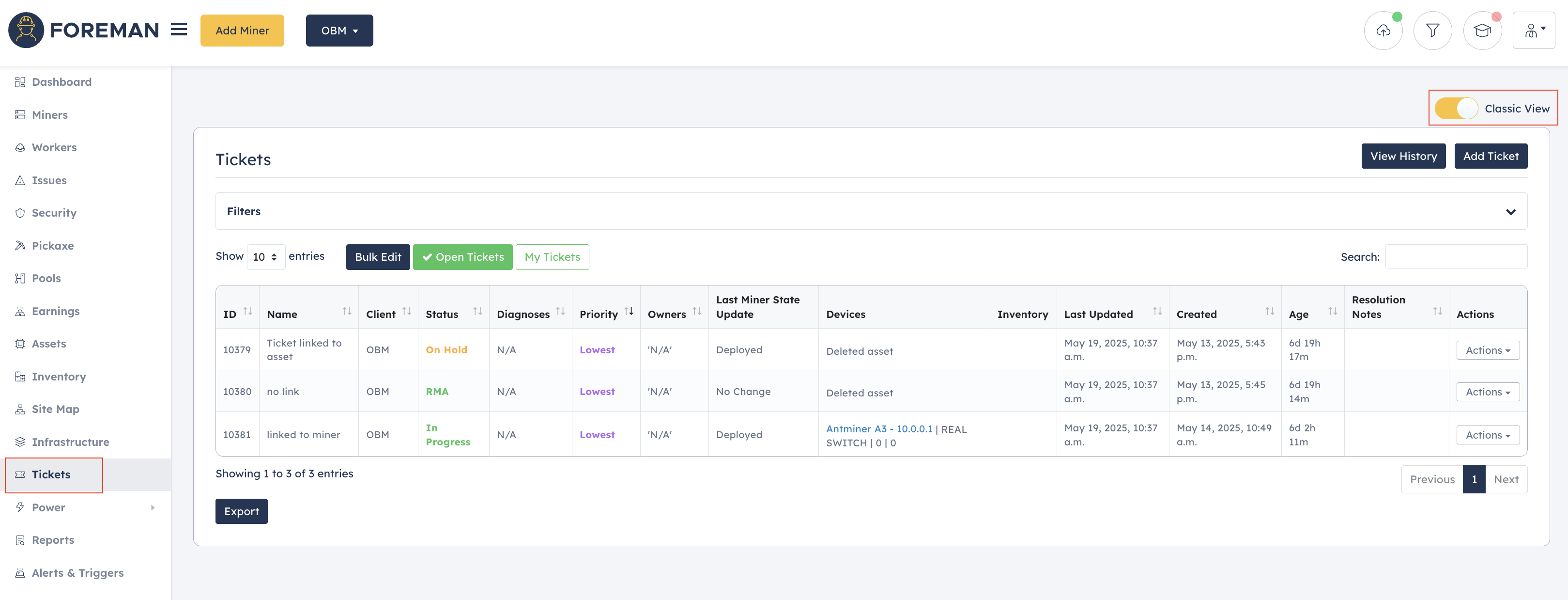Click the Export button
1568x600 pixels.
coord(241,511)
